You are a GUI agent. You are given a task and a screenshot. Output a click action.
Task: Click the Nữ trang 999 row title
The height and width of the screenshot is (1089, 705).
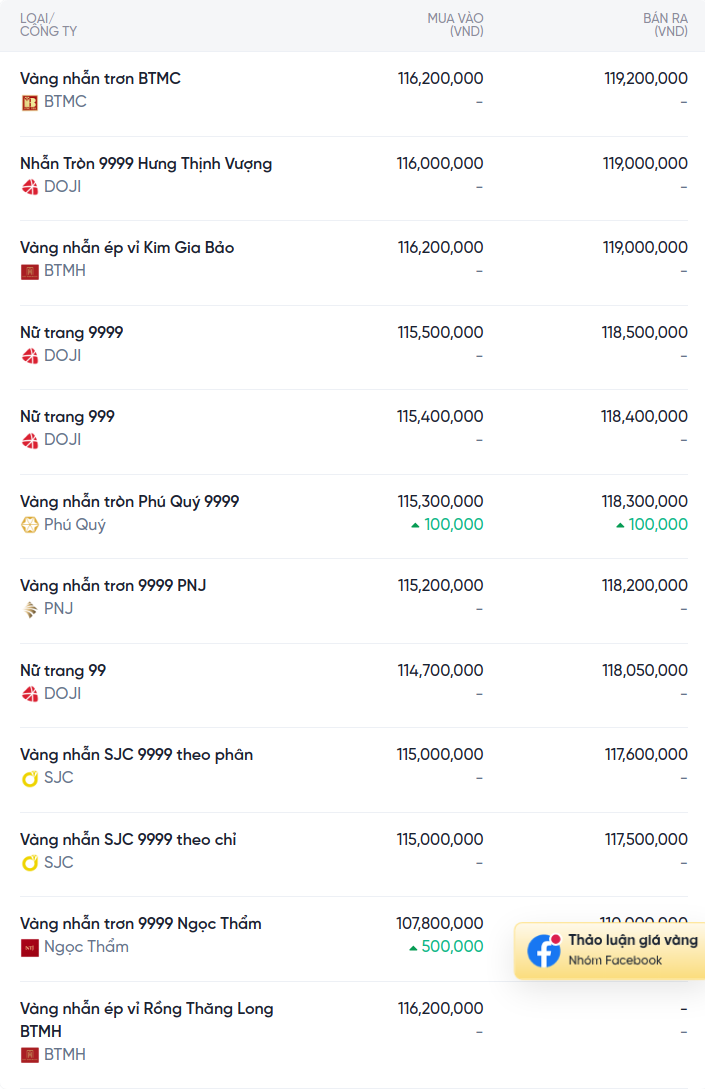67,417
